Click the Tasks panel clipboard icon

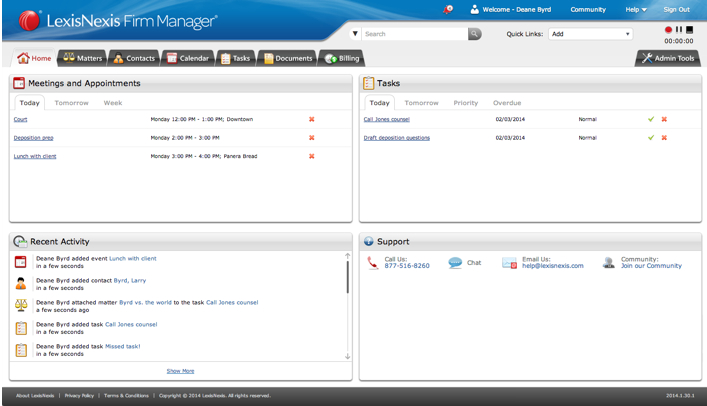tap(368, 83)
